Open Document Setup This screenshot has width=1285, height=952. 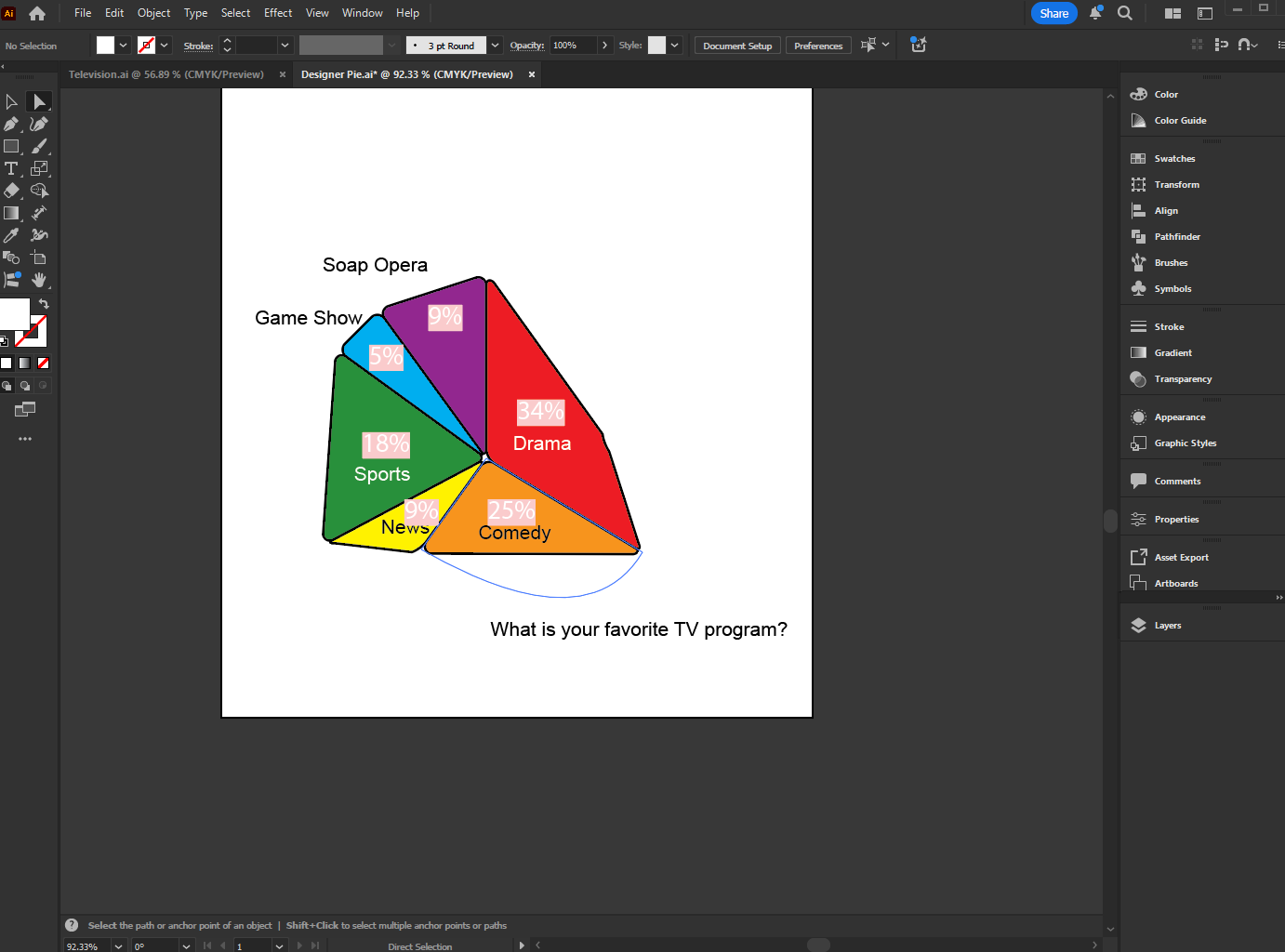coord(737,46)
